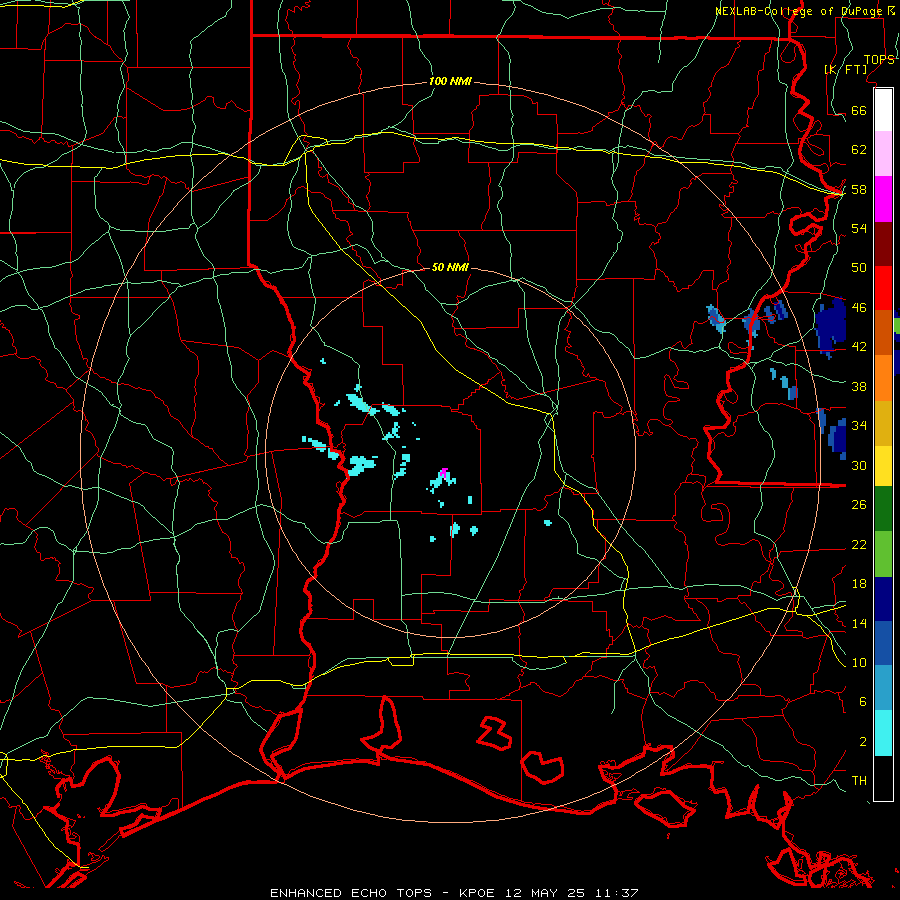Click the 62 legend value
Screen dimensions: 900x900
(859, 150)
